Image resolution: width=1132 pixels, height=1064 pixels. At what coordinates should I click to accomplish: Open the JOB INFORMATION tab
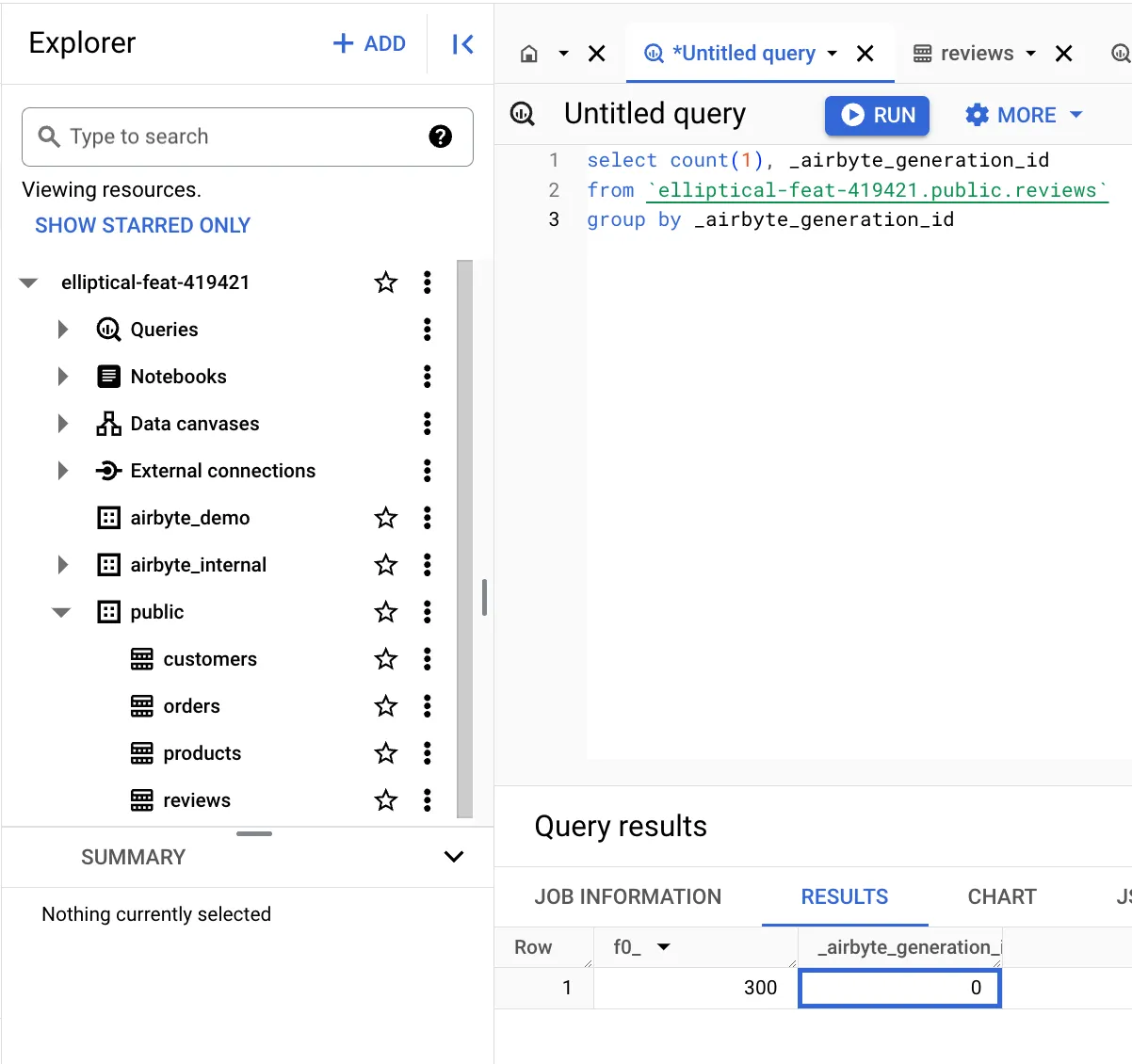point(628,897)
